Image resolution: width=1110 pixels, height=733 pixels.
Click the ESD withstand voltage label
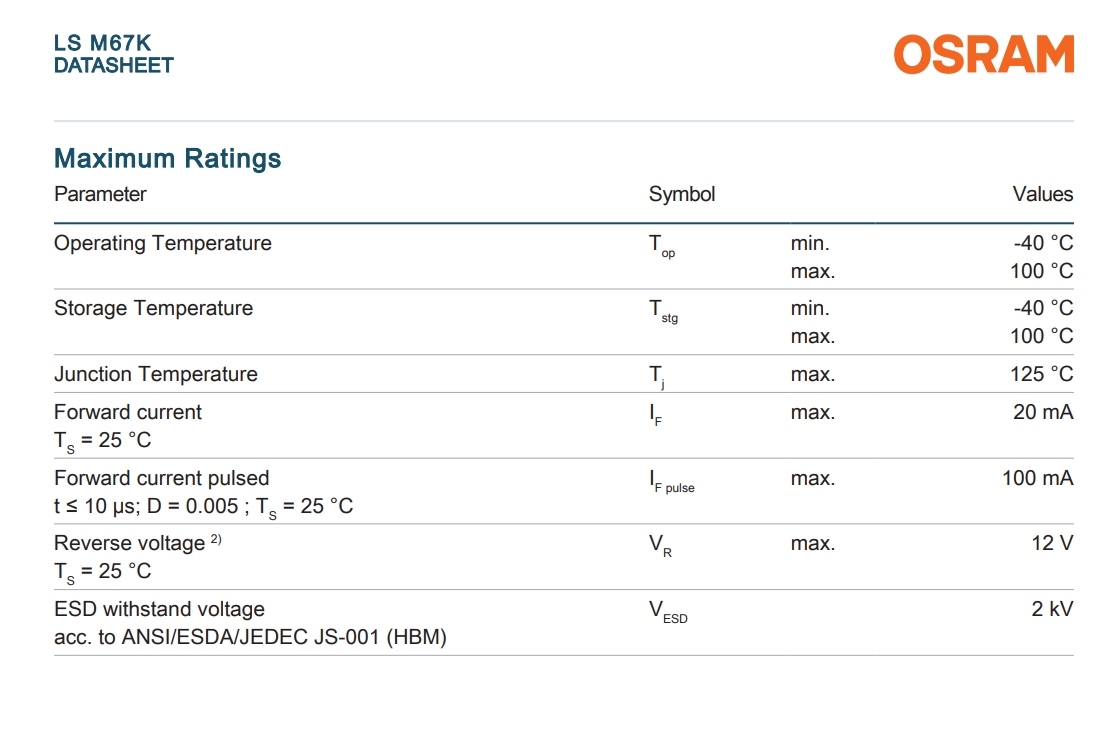[159, 609]
